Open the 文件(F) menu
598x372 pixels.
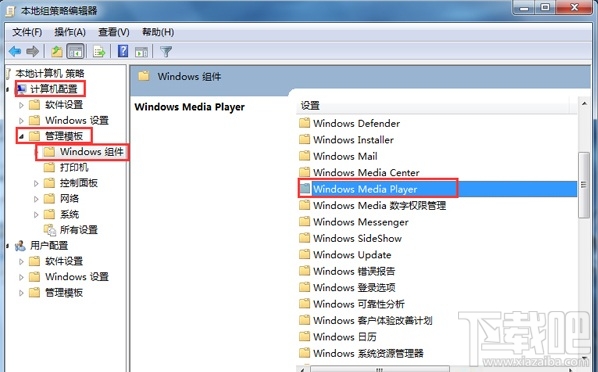click(x=27, y=32)
